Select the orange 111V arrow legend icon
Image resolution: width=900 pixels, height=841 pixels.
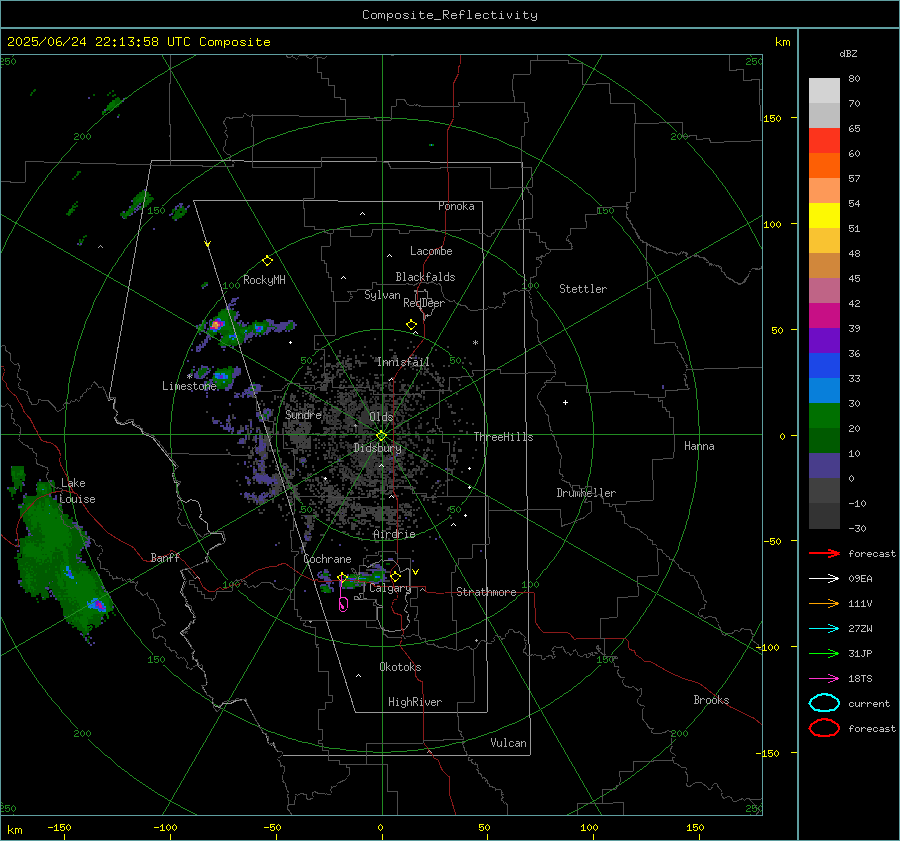(x=824, y=603)
